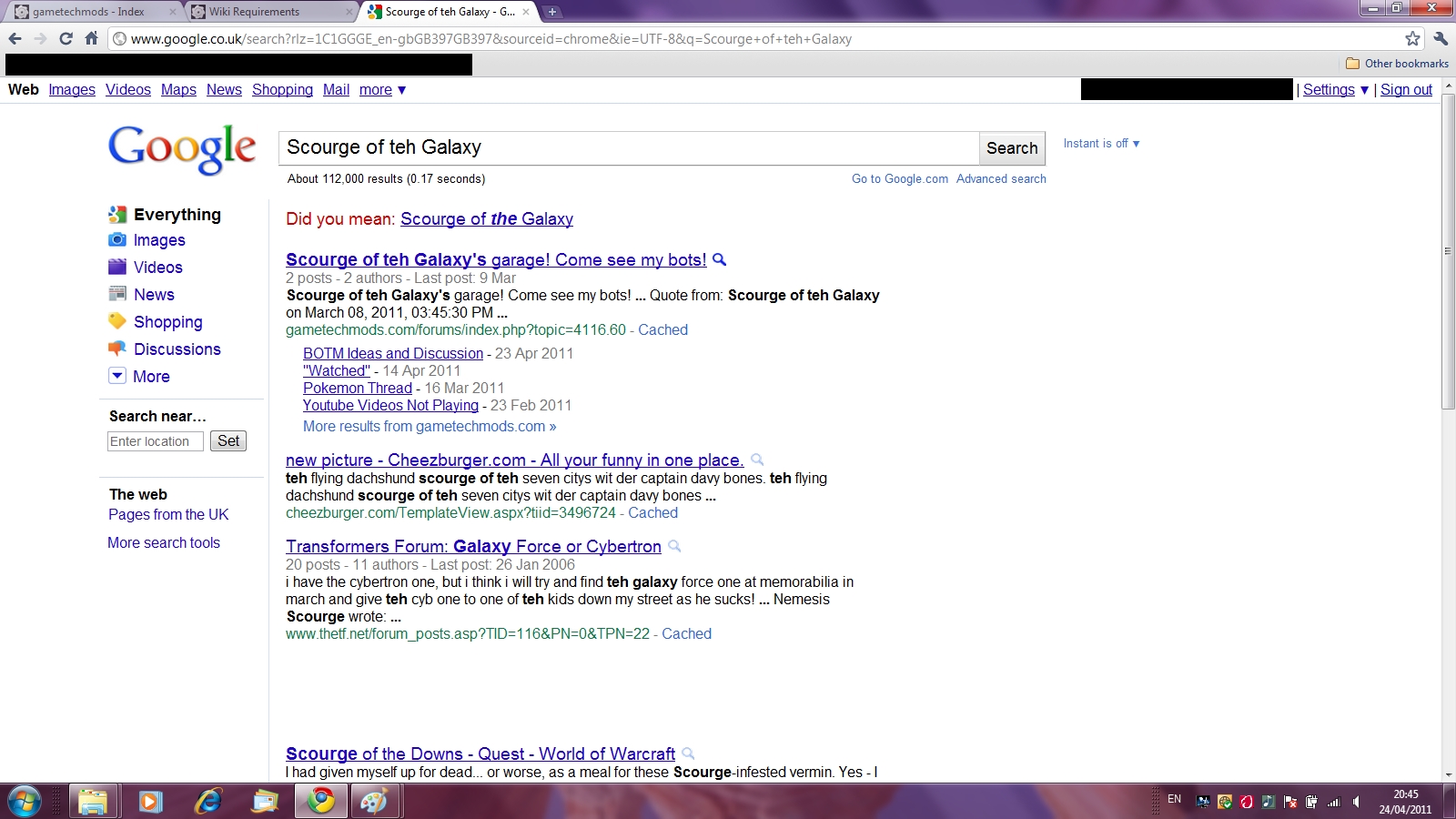Open the Scourge of the Downs WoW result
1456x819 pixels.
tap(480, 753)
